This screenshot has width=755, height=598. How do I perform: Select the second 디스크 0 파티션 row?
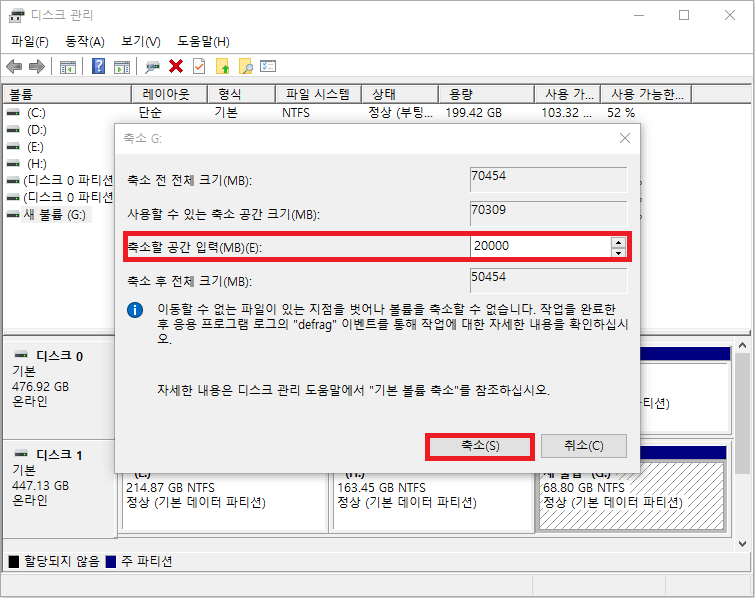coord(67,197)
